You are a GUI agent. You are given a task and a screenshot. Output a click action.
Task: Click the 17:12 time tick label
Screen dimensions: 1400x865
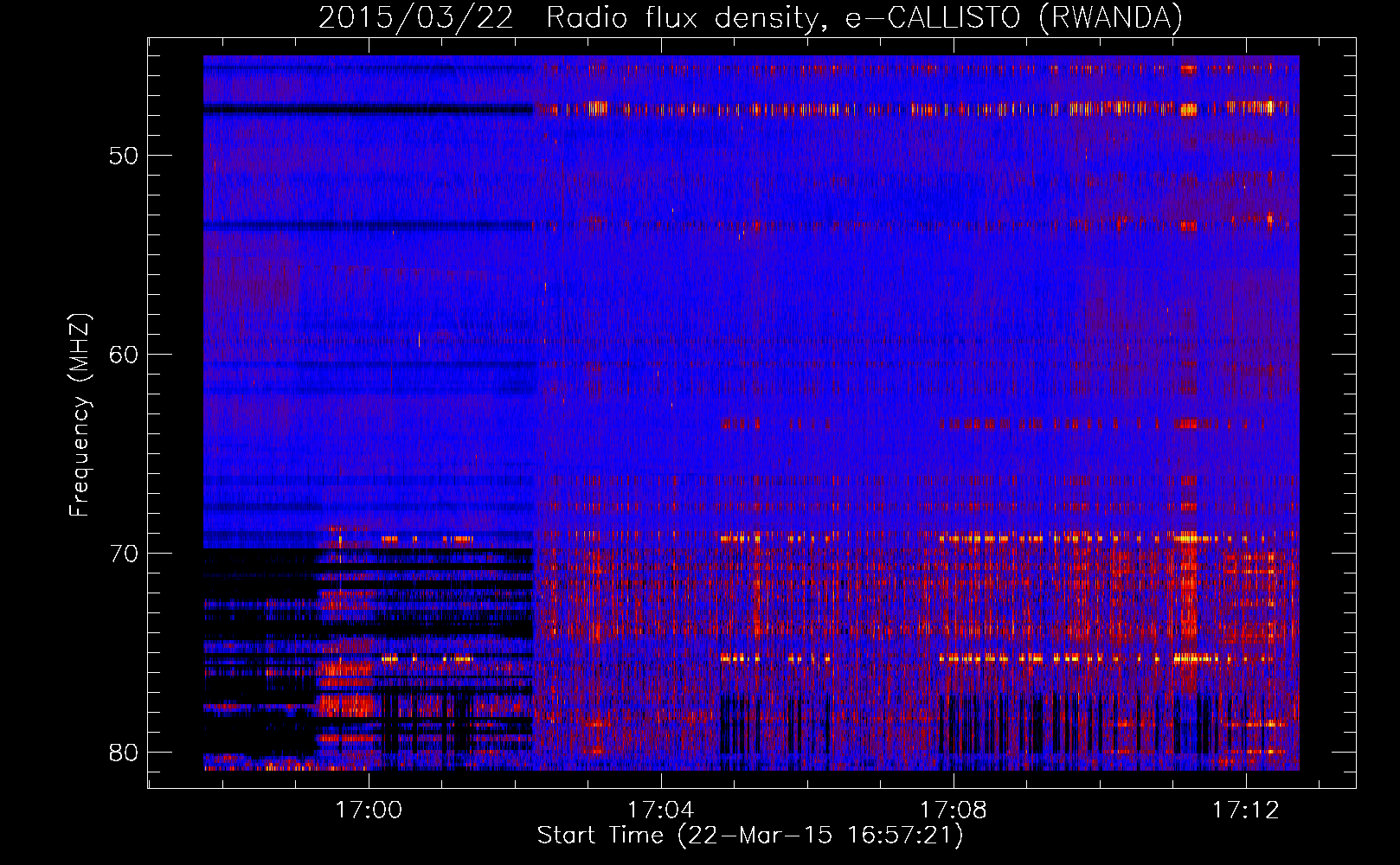pos(1246,810)
